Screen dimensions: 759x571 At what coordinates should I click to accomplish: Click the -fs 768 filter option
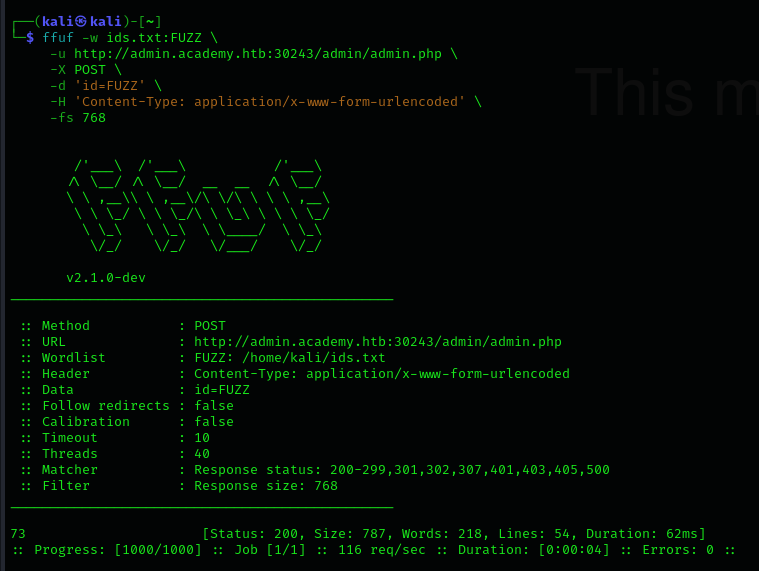[x=77, y=117]
